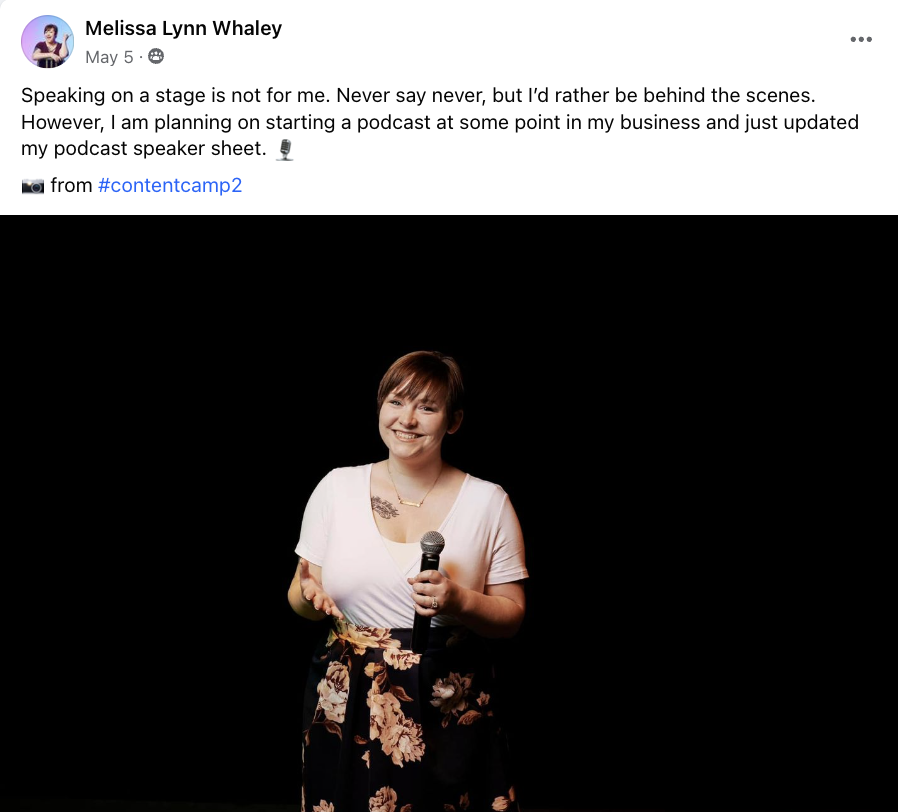
Task: Open the three-dot post options menu
Action: 861,40
